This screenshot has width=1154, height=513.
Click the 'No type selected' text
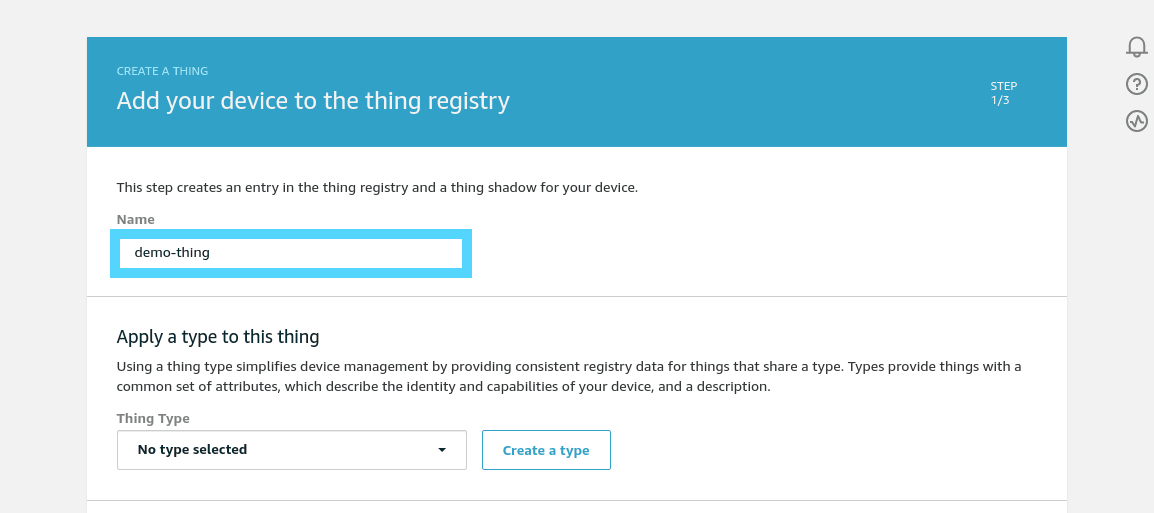[x=192, y=450]
